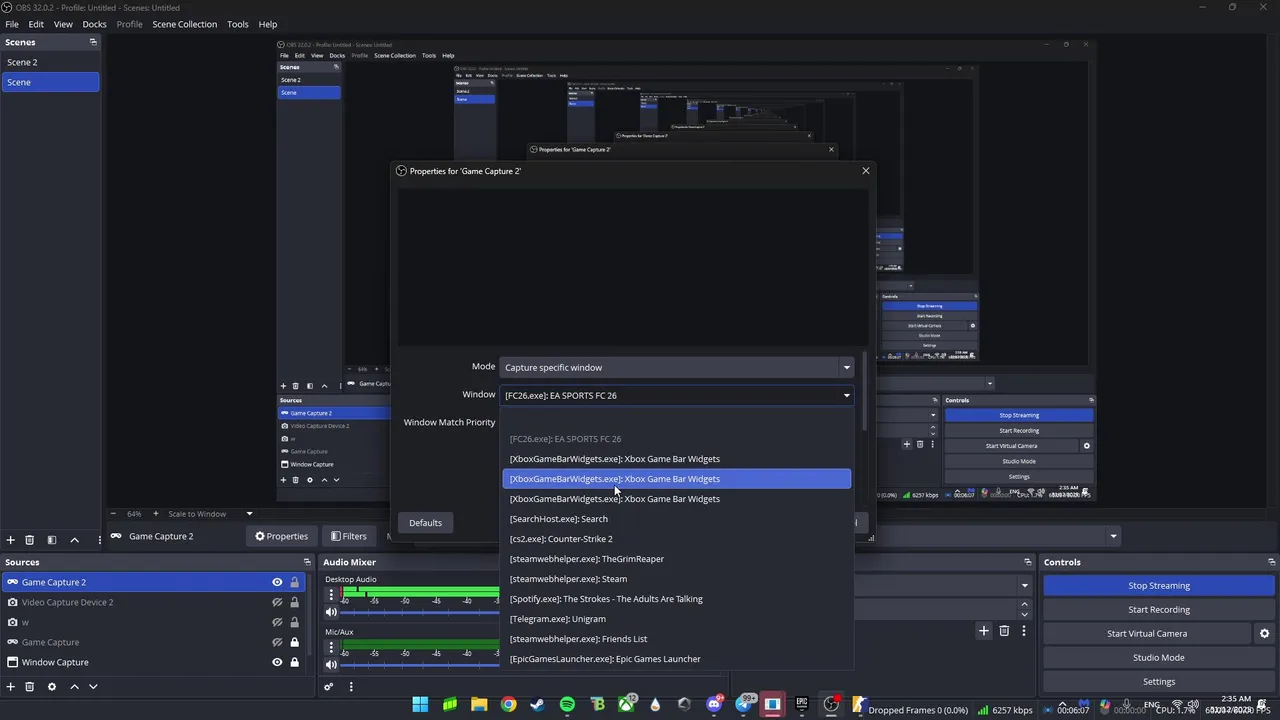Select '[cs2.exe]: Counter-Strike 2' option
Image resolution: width=1280 pixels, height=720 pixels.
pyautogui.click(x=677, y=539)
